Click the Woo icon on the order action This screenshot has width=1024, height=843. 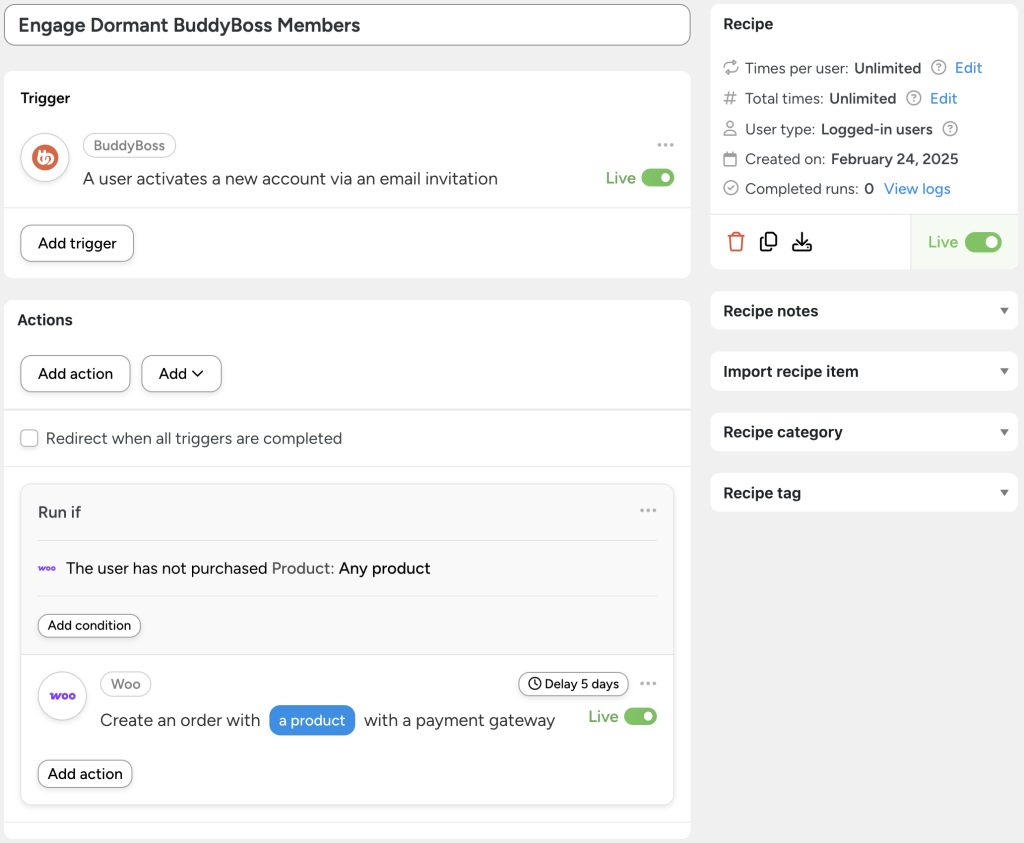(x=61, y=695)
